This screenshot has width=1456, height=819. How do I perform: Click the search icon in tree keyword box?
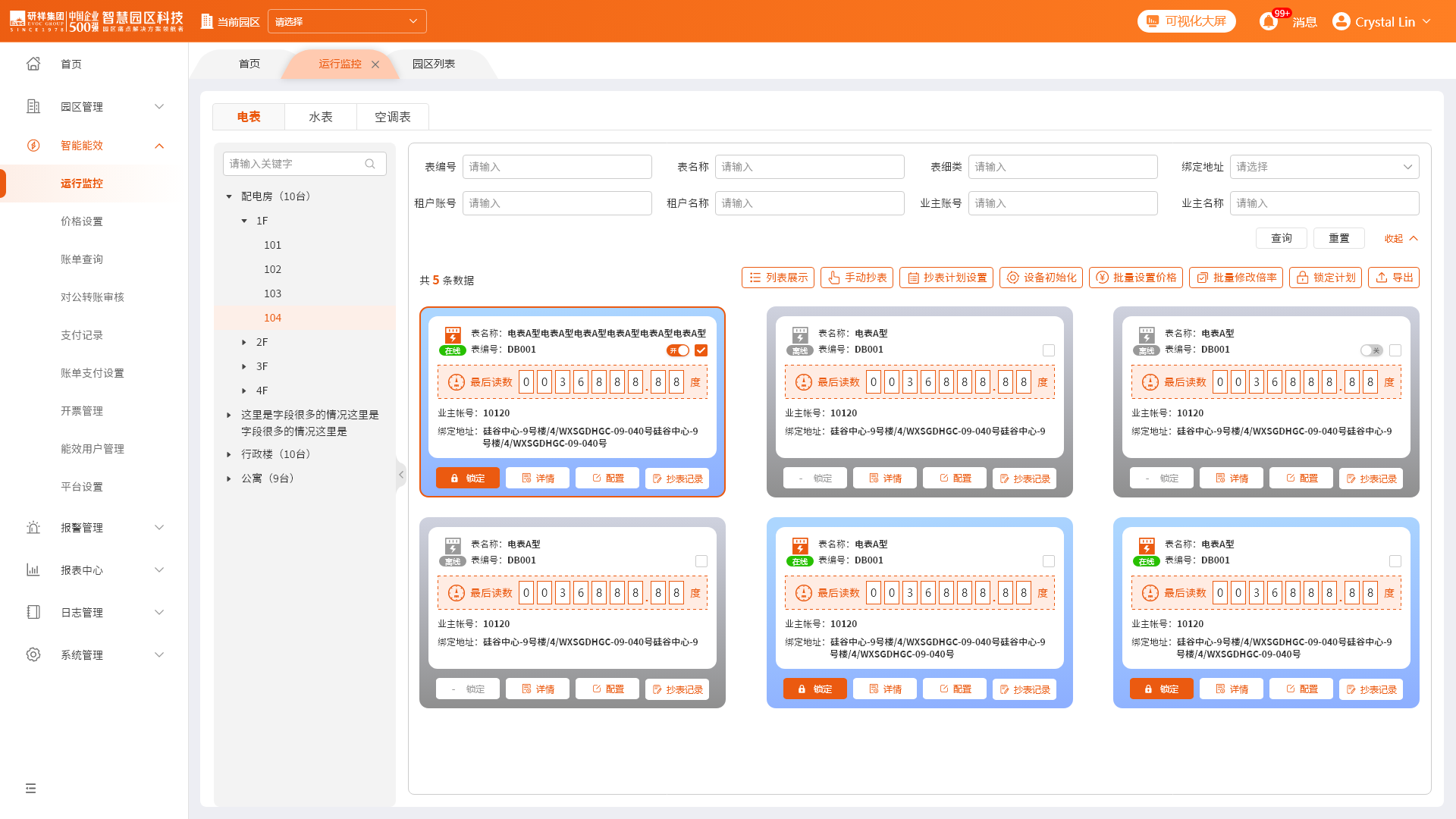pos(370,164)
